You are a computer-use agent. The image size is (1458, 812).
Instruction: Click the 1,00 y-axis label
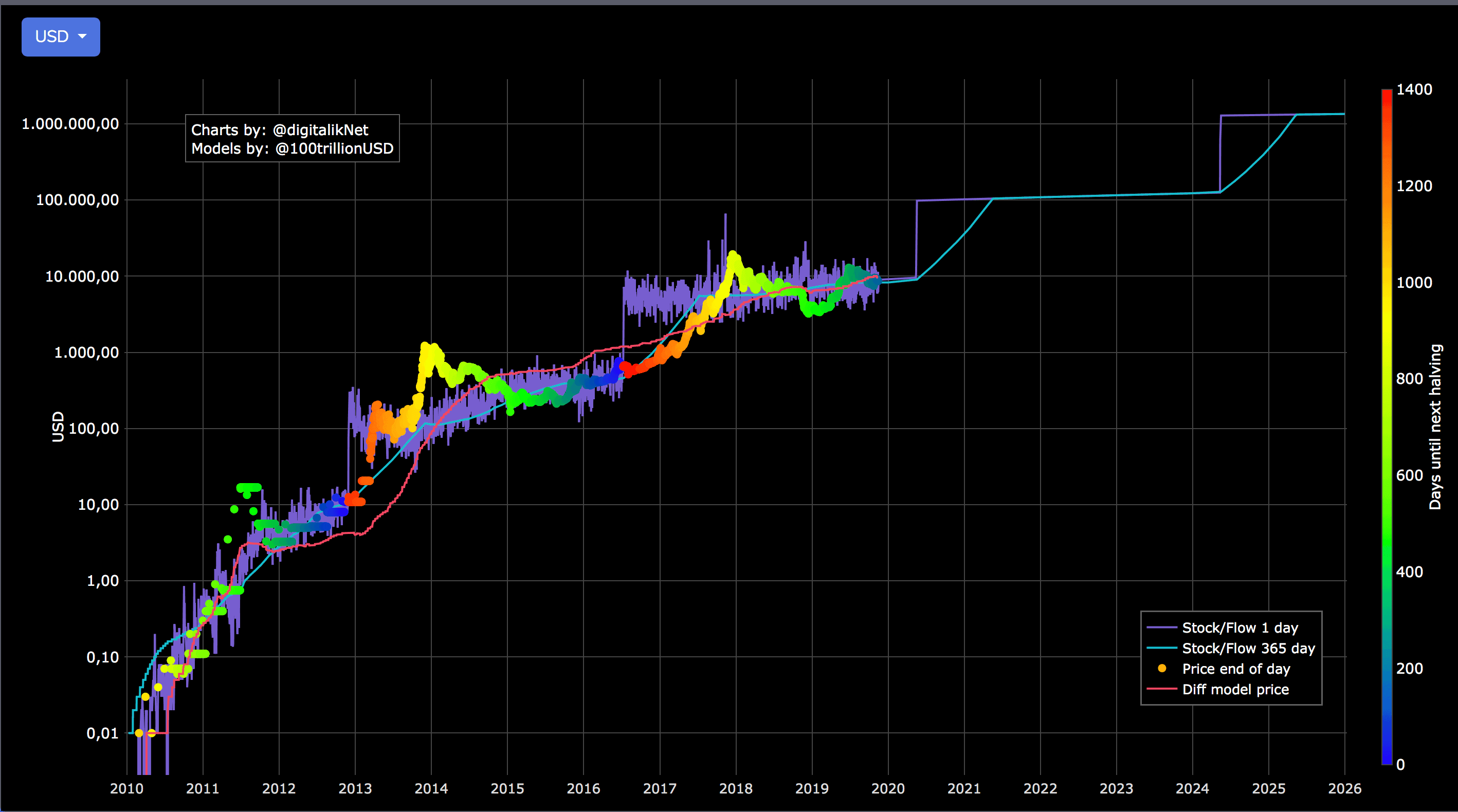(103, 581)
